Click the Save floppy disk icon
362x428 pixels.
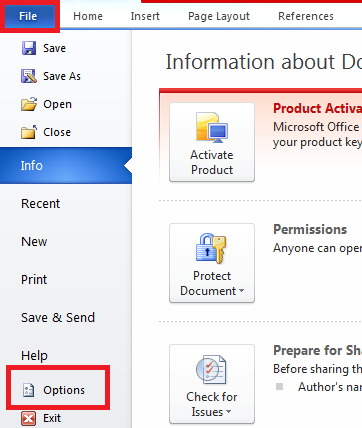tap(29, 48)
